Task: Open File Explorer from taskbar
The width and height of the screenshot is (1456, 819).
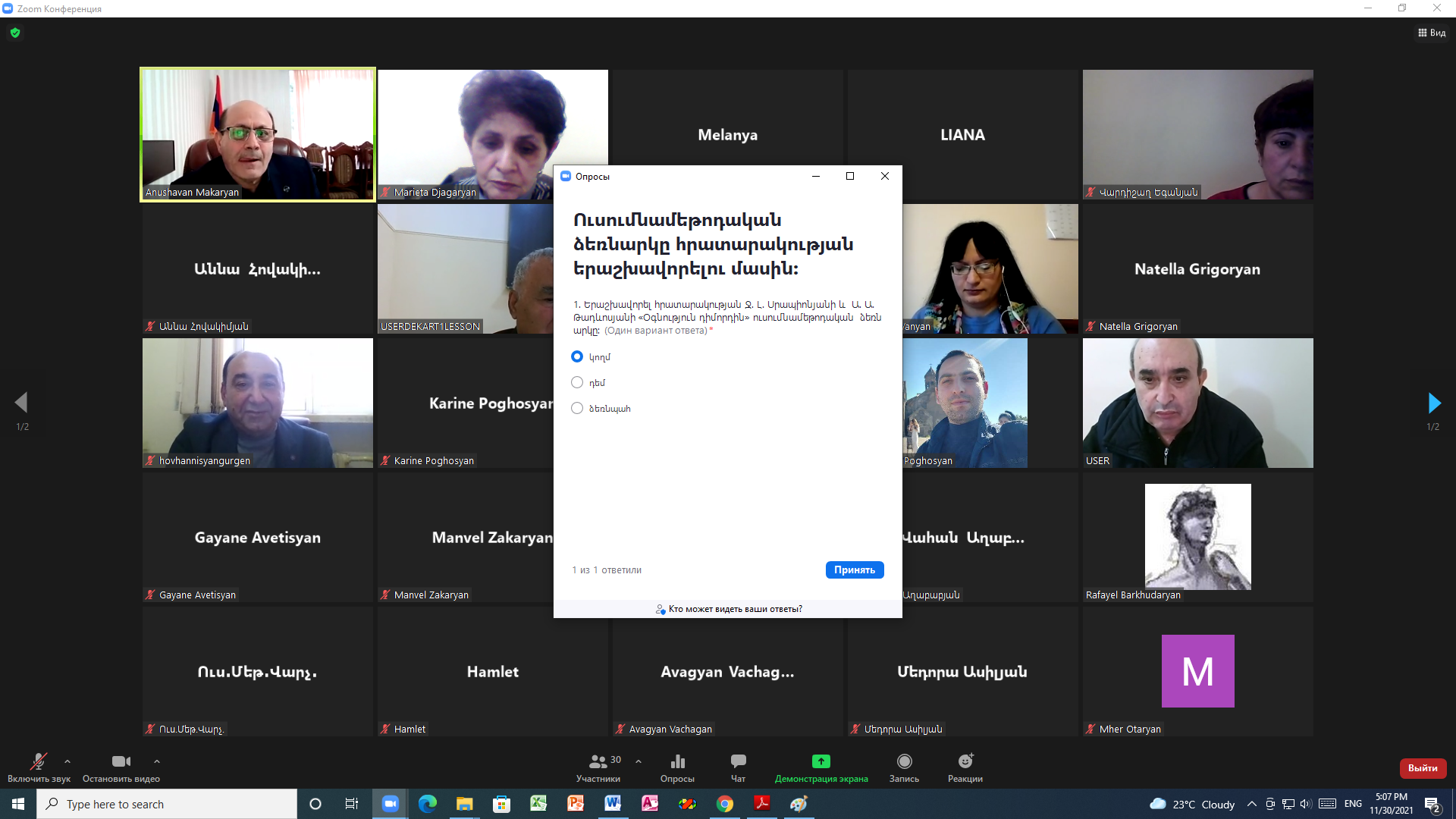Action: 464,804
